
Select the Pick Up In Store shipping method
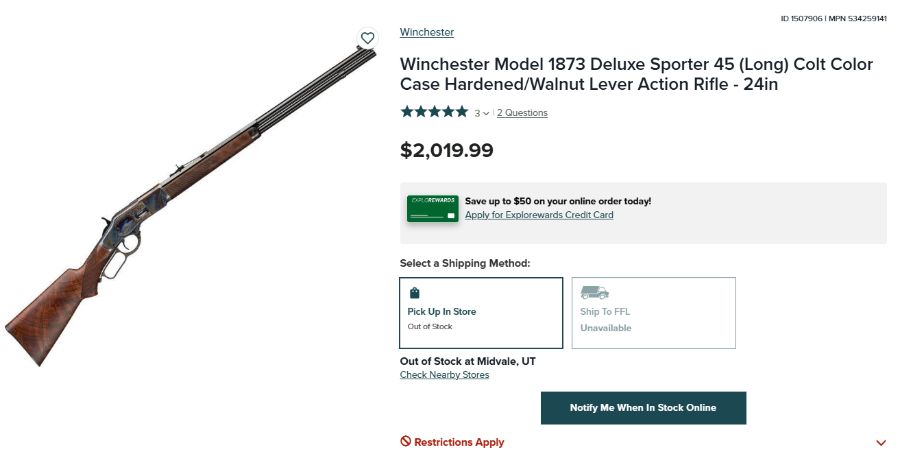coord(481,313)
